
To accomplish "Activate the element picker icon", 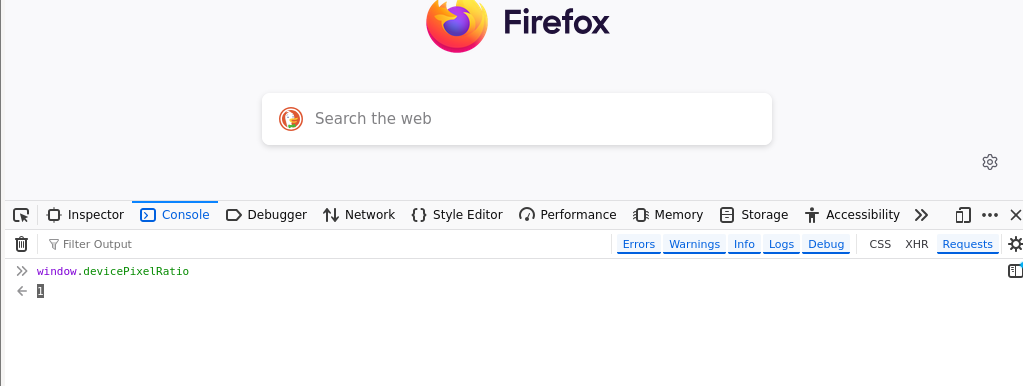I will coord(21,215).
